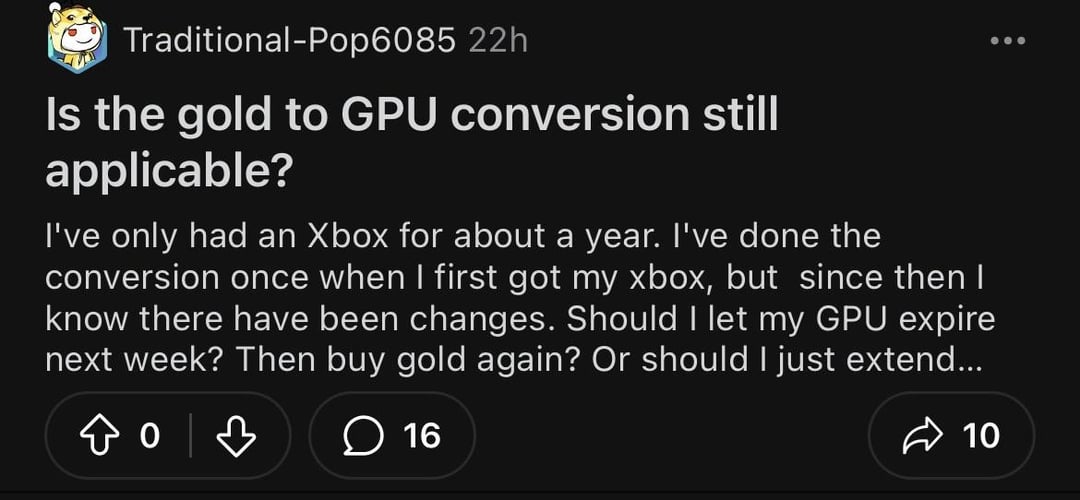This screenshot has height=500, width=1080.
Task: Open the Traditional-Pop6085 avatar image
Action: click(77, 40)
